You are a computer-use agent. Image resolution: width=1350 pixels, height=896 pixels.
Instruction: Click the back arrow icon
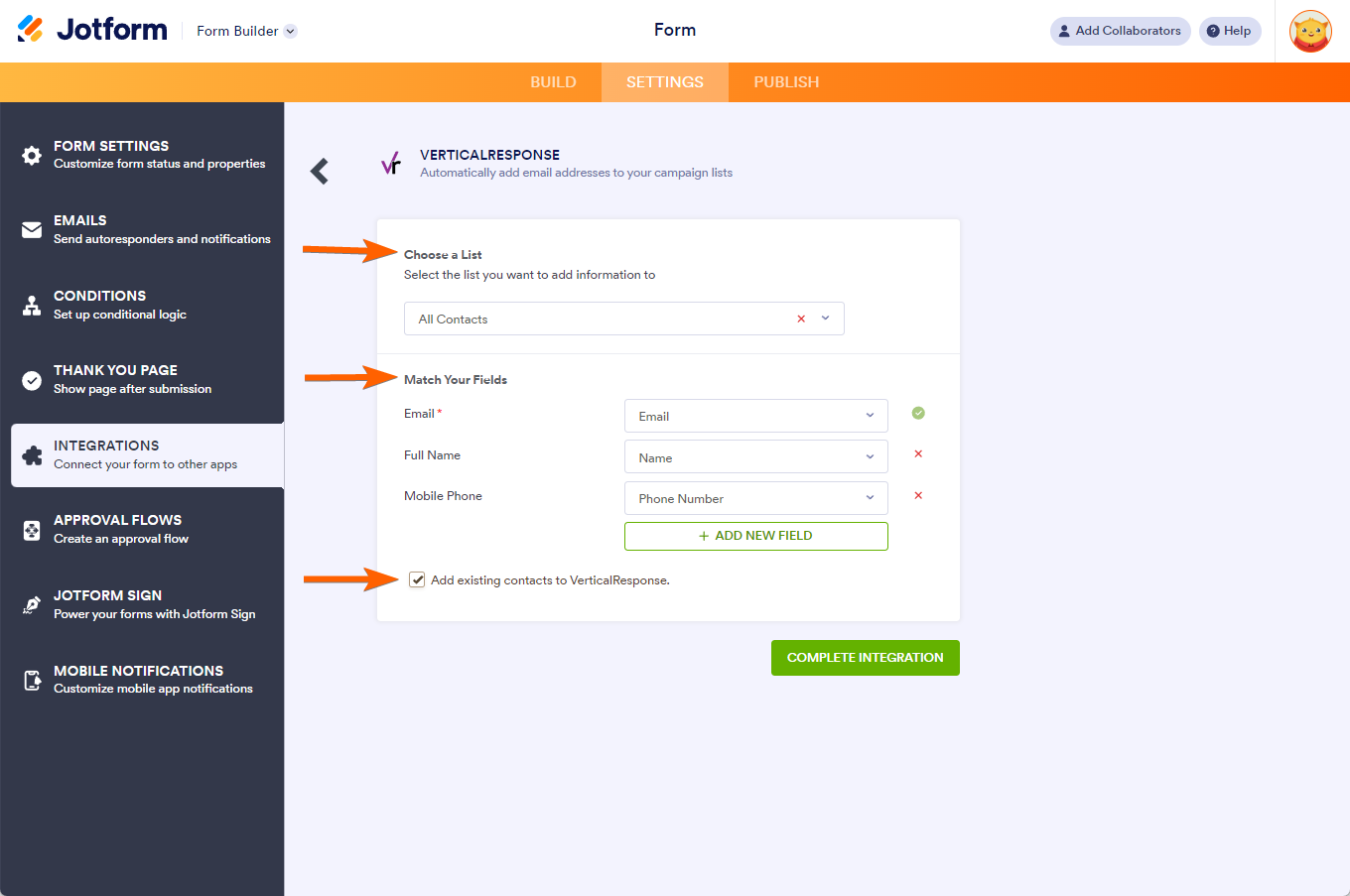tap(320, 172)
